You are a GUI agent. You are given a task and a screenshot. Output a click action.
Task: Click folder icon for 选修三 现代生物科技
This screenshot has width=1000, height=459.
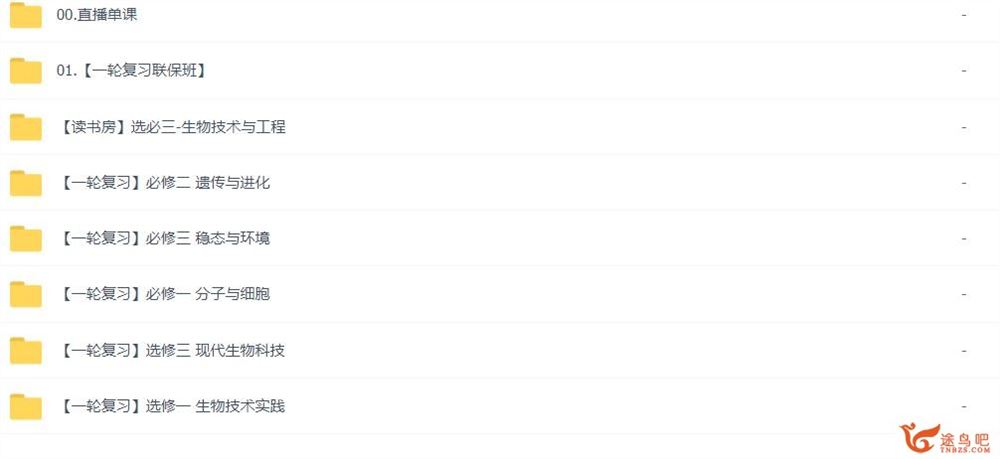26,350
